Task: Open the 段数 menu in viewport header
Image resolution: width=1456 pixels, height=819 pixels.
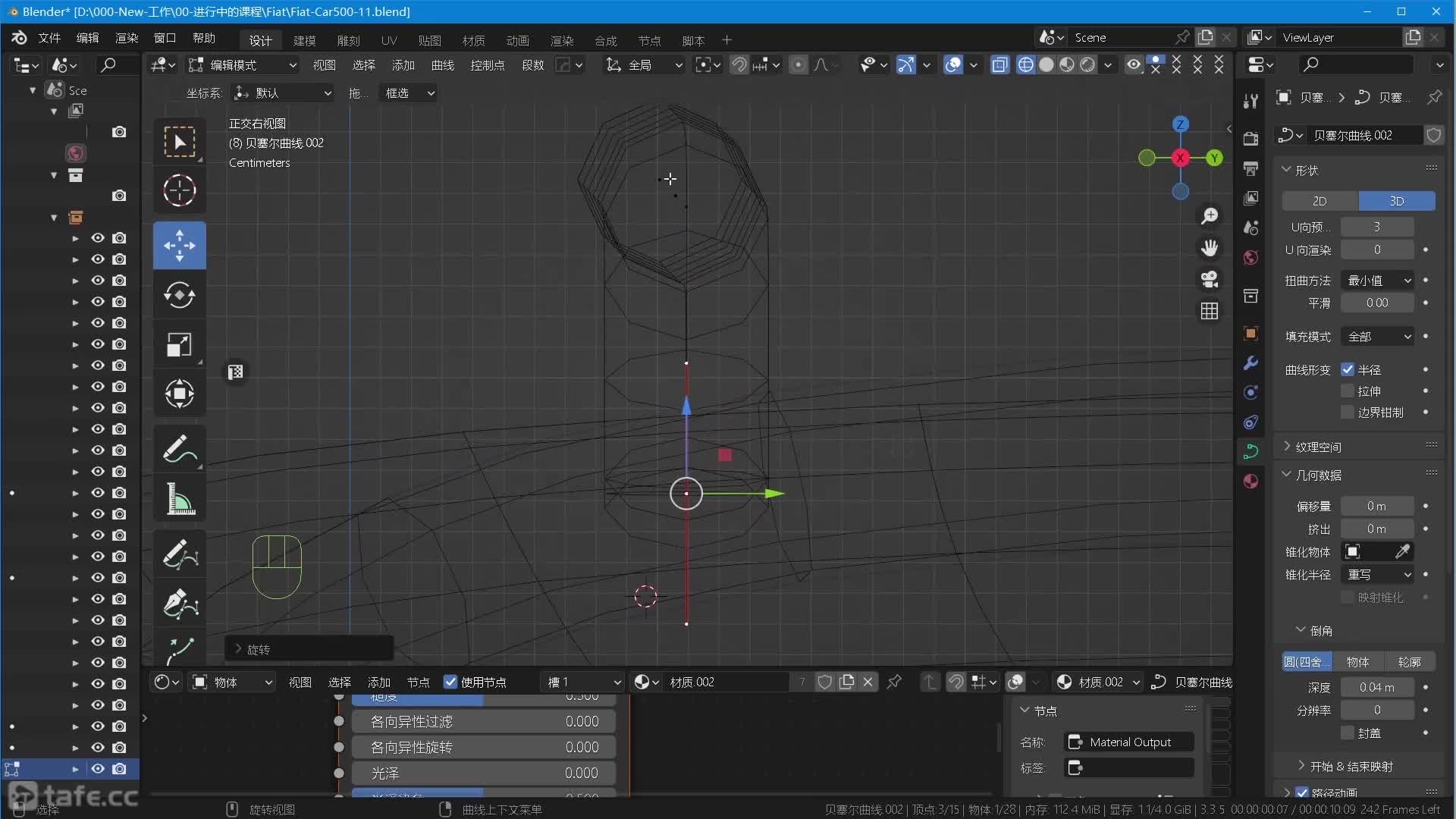Action: tap(533, 65)
